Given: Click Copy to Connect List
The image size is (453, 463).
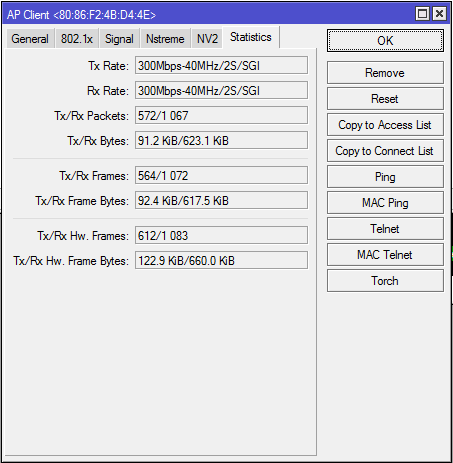Looking at the screenshot, I should pos(385,150).
